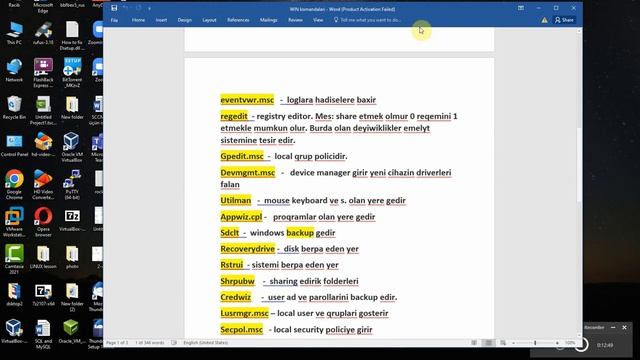Select the rufus desktop icon
Screen dimensions: 640x360
(43, 33)
